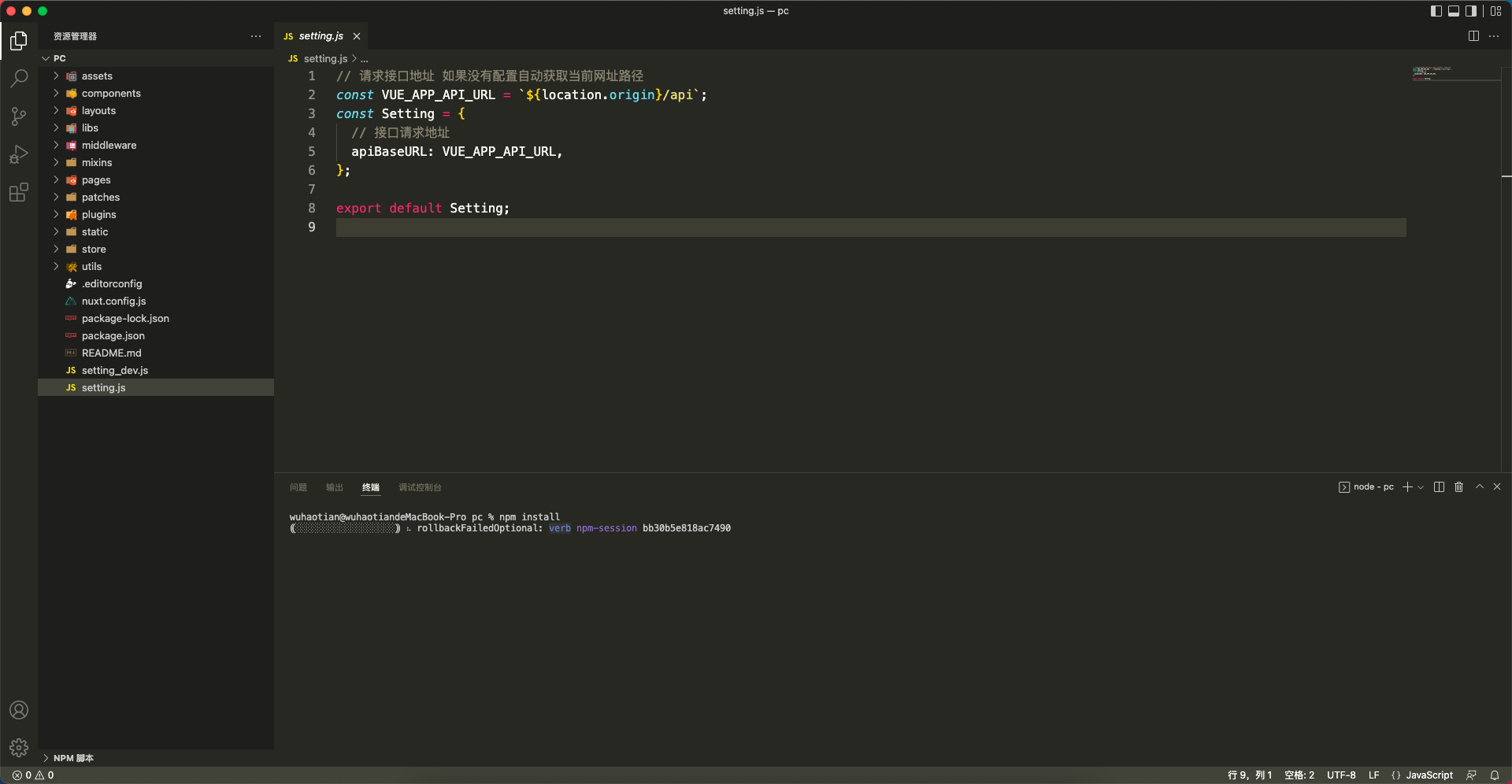1512x784 pixels.
Task: Select setting.js in the file tree
Action: (x=156, y=388)
